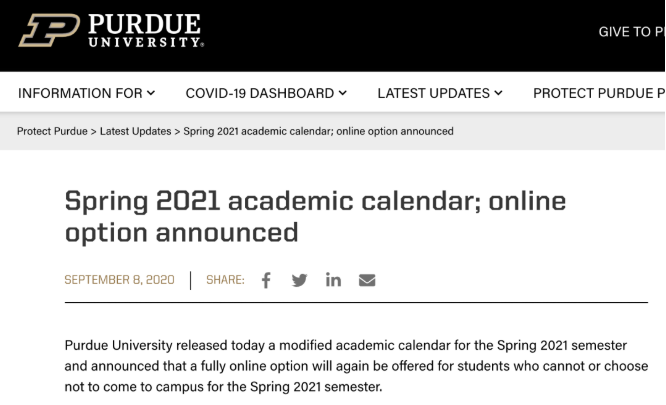Share article via email envelope icon
Viewport: 666px width, 405px height.
click(x=367, y=280)
